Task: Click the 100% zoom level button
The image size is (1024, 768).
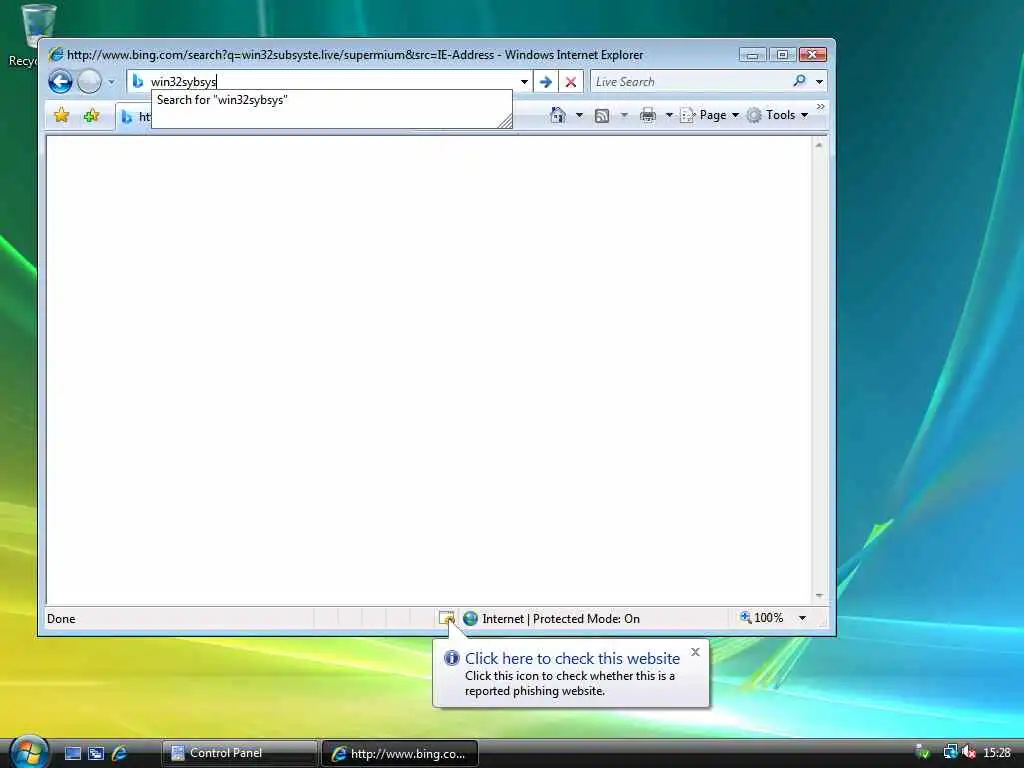Action: [x=761, y=618]
